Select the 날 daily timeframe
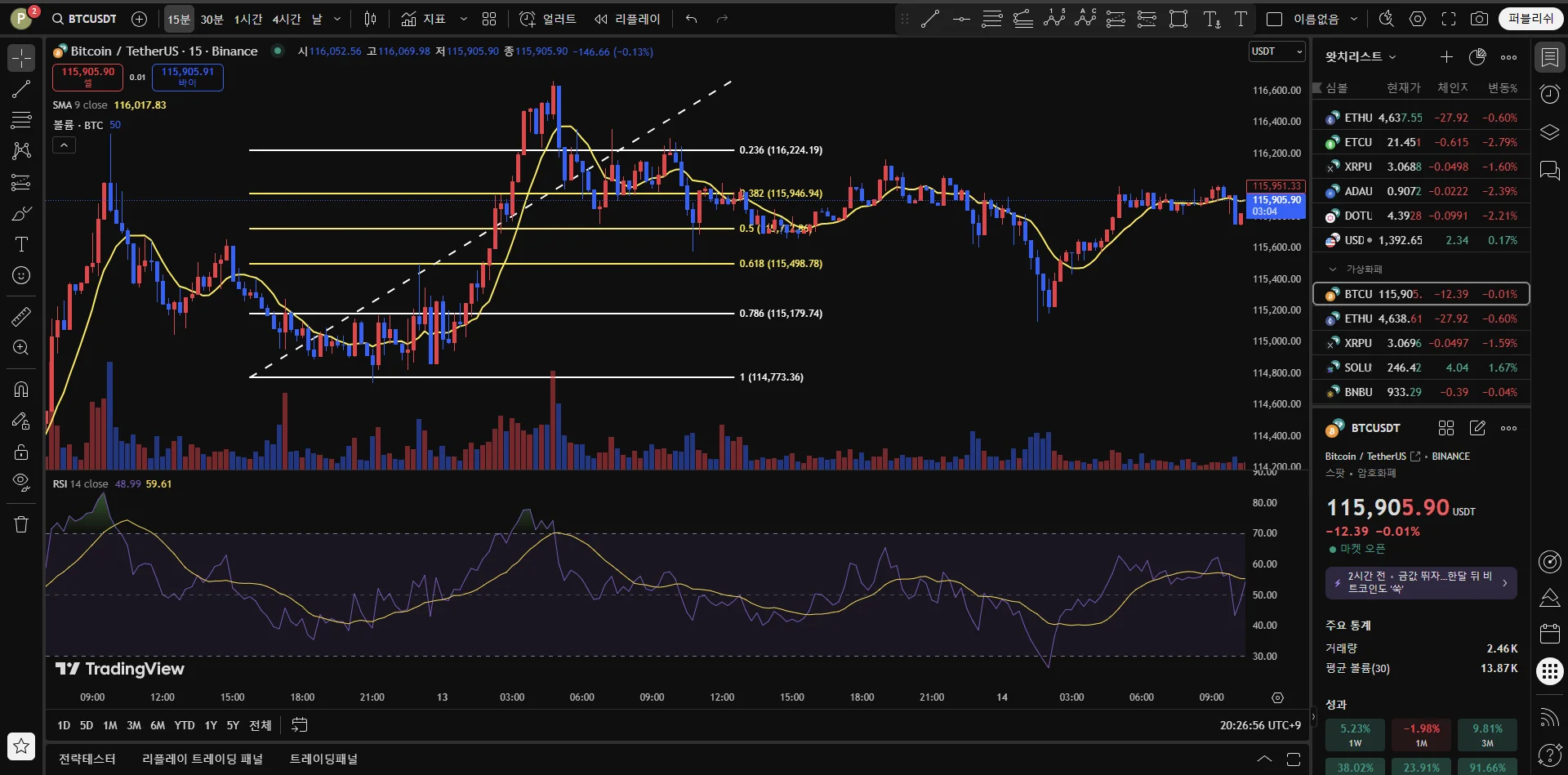1568x775 pixels. (317, 19)
